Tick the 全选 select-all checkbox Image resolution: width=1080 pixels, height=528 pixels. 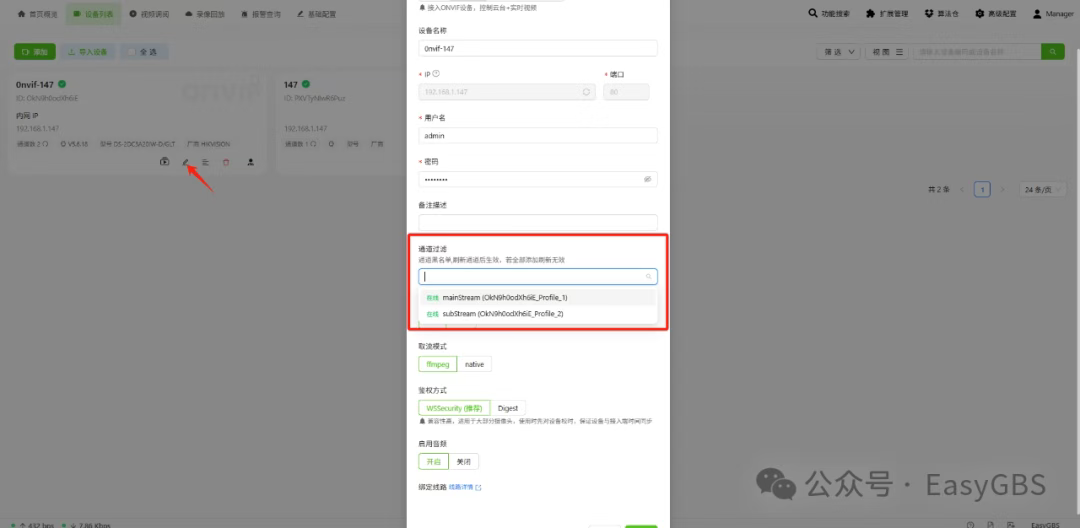click(132, 52)
